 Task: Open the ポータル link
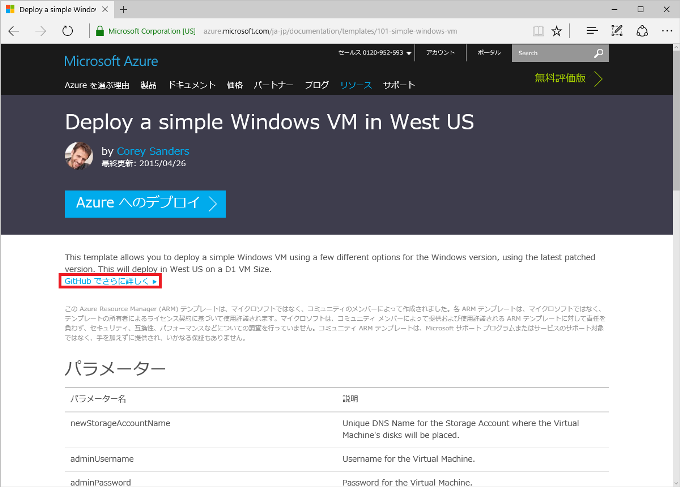(x=489, y=52)
